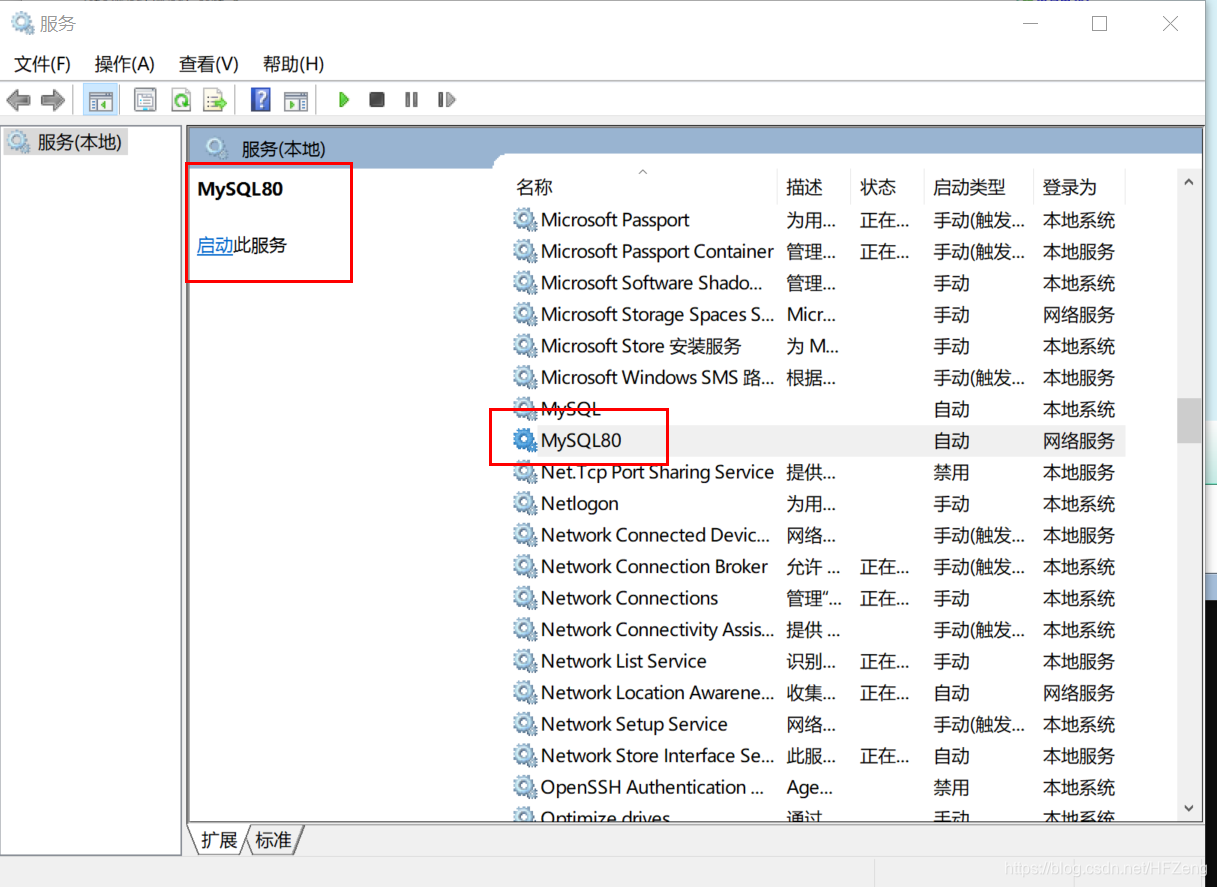Click gear icon of Network List Service
1217x887 pixels.
(x=525, y=661)
